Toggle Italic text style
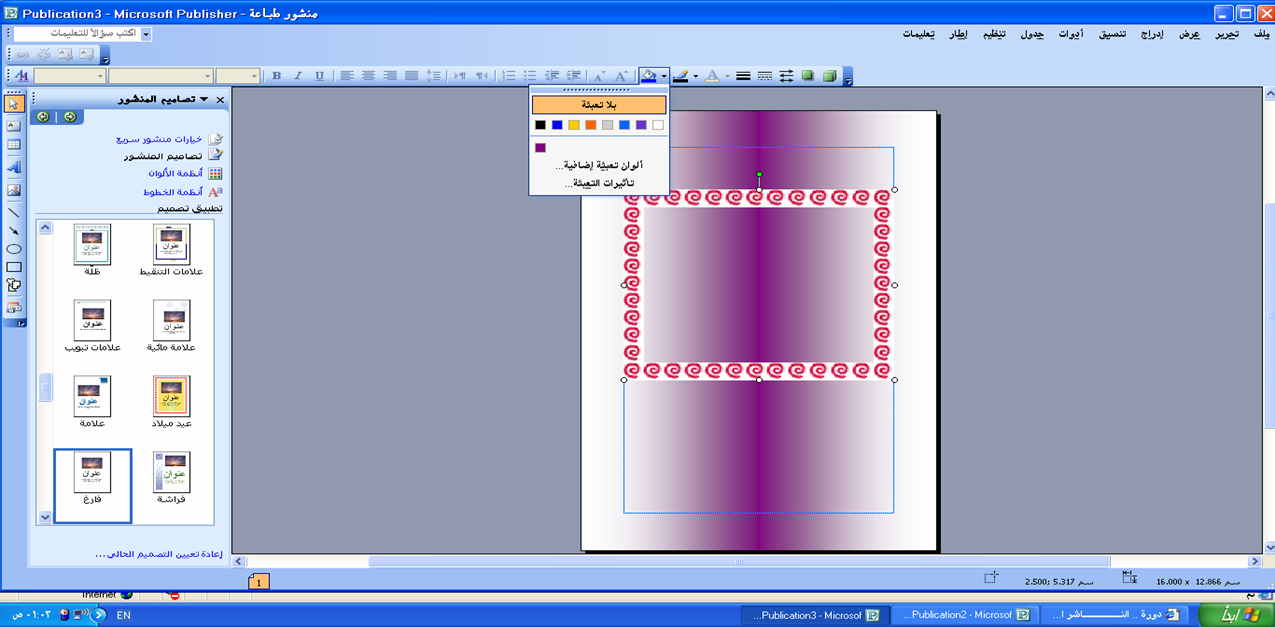 298,76
